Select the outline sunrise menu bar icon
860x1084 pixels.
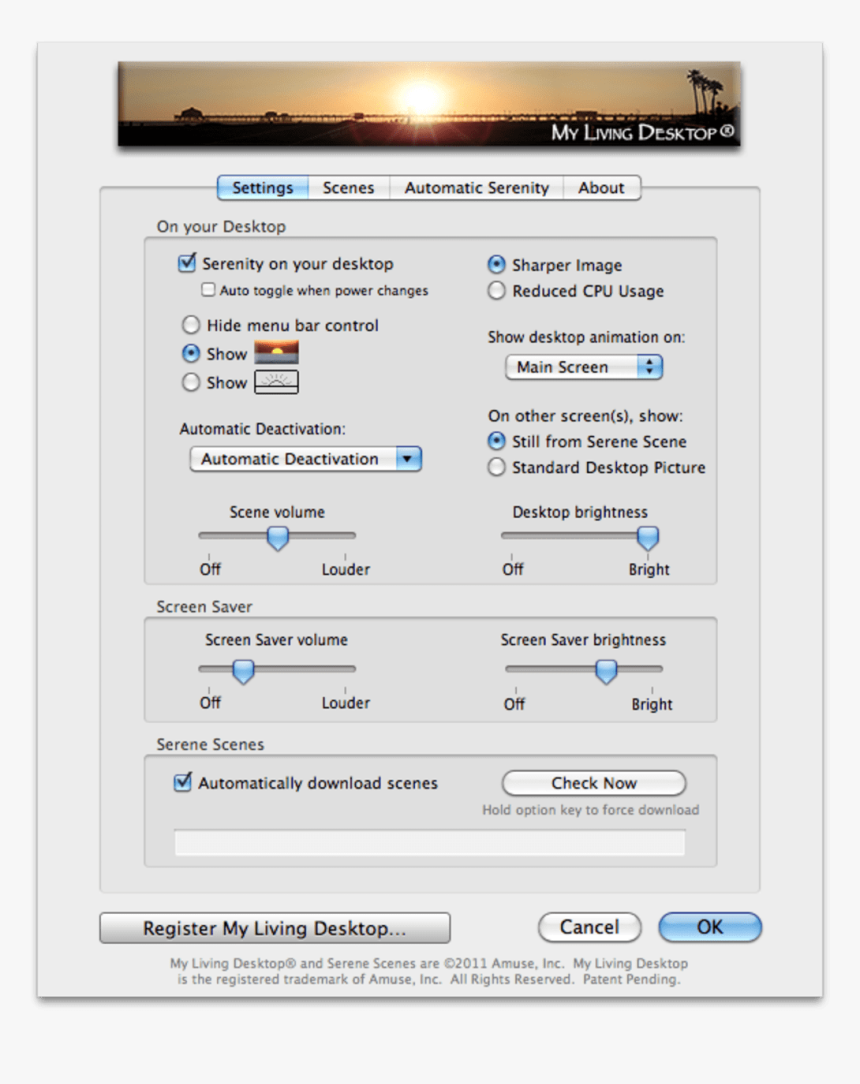(277, 382)
